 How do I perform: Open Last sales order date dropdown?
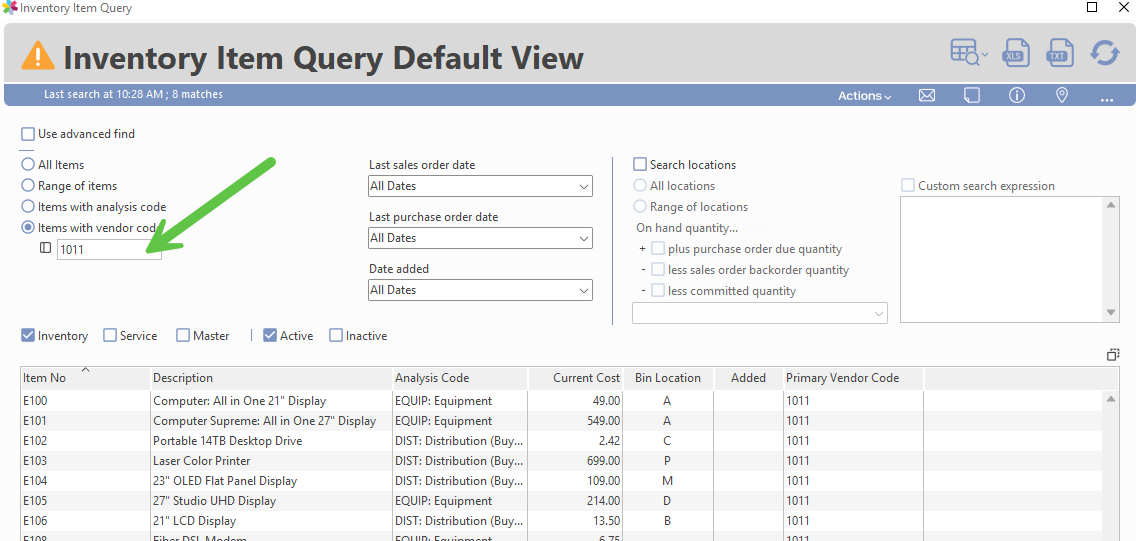click(x=480, y=186)
